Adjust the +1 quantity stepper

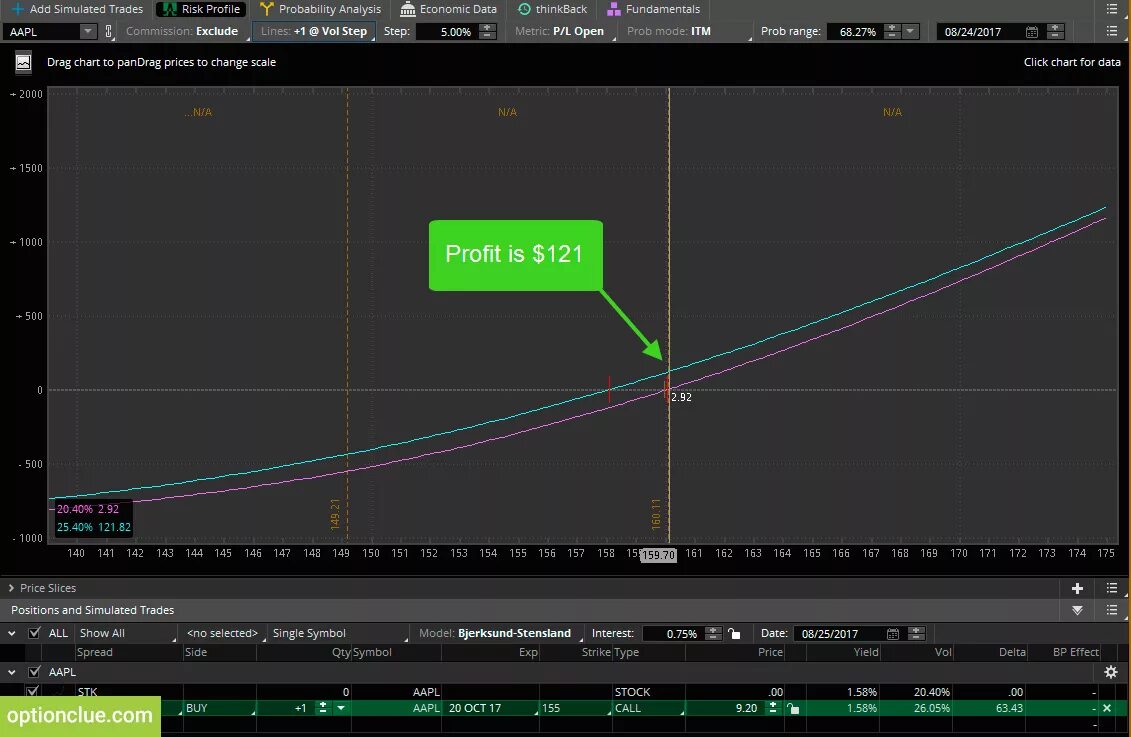click(322, 708)
